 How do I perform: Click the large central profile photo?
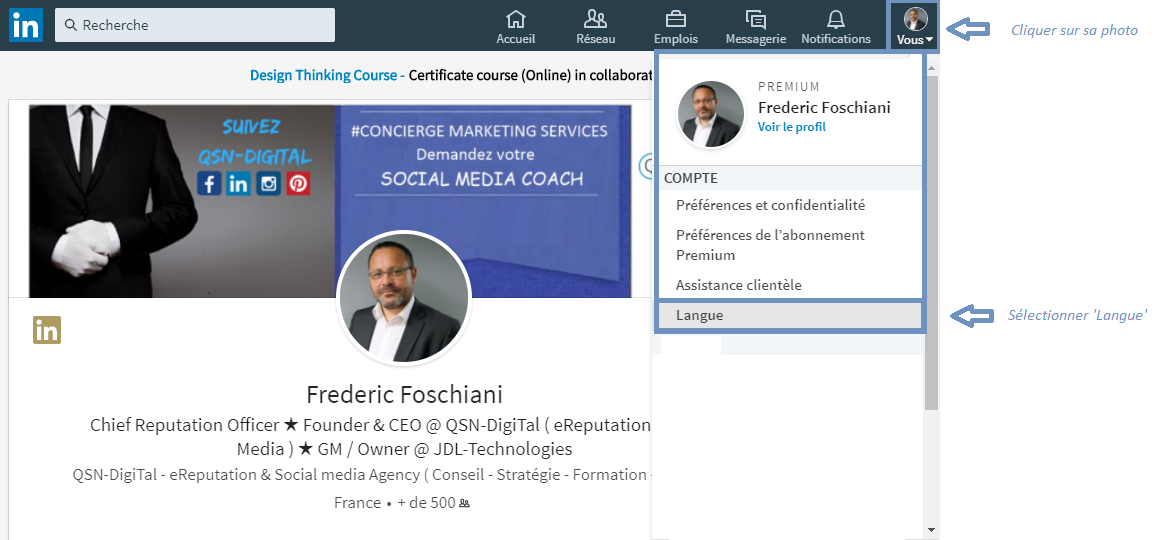(x=404, y=298)
